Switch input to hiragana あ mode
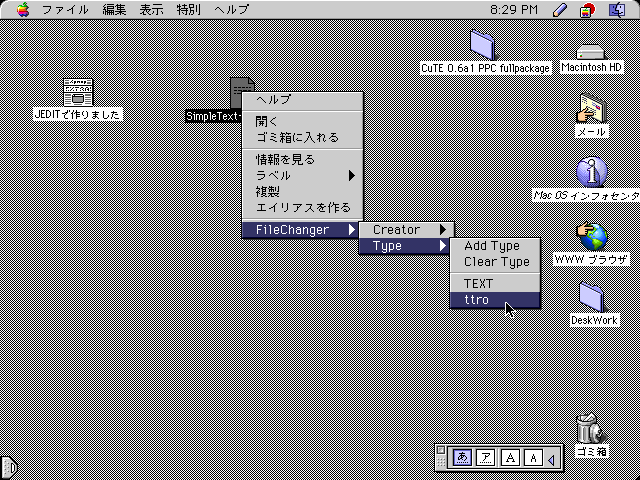The image size is (640, 480). (462, 458)
